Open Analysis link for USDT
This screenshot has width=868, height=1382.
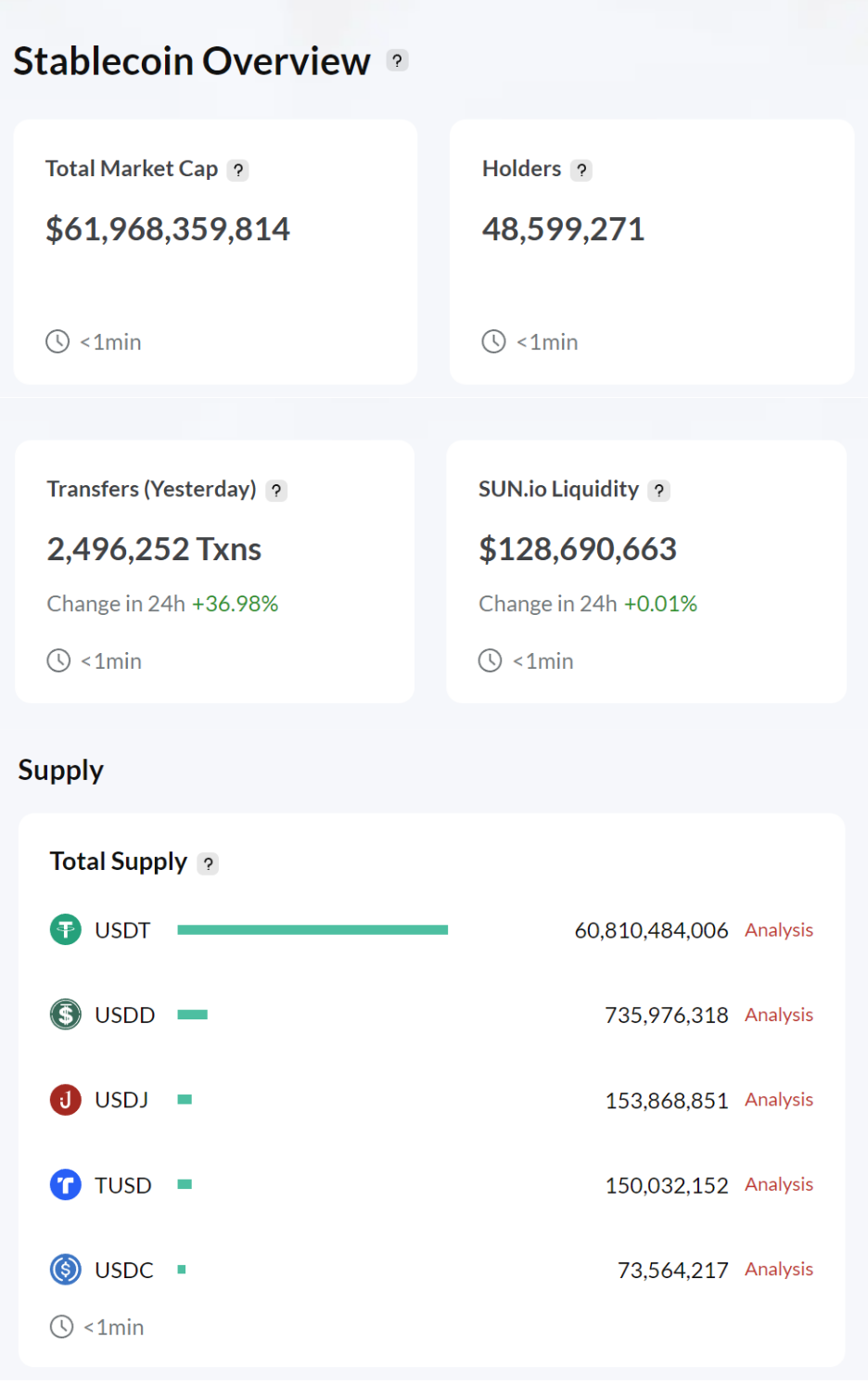(779, 930)
